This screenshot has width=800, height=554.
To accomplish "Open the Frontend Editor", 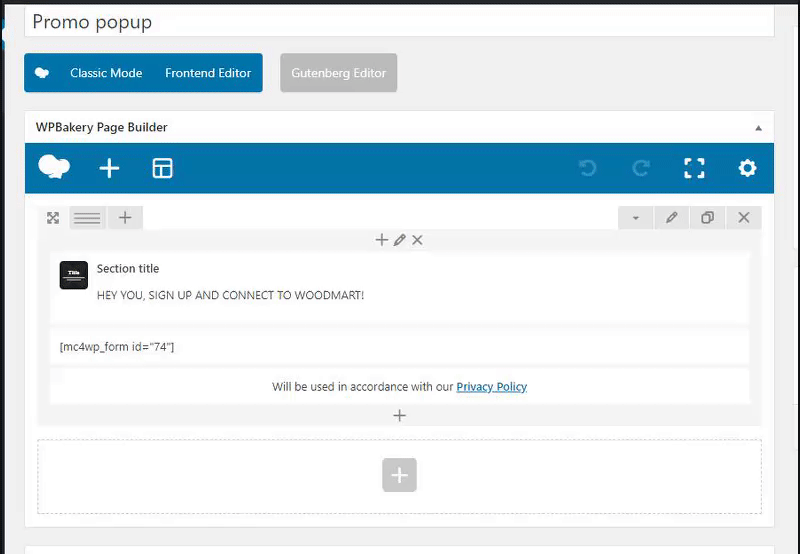I will point(208,73).
